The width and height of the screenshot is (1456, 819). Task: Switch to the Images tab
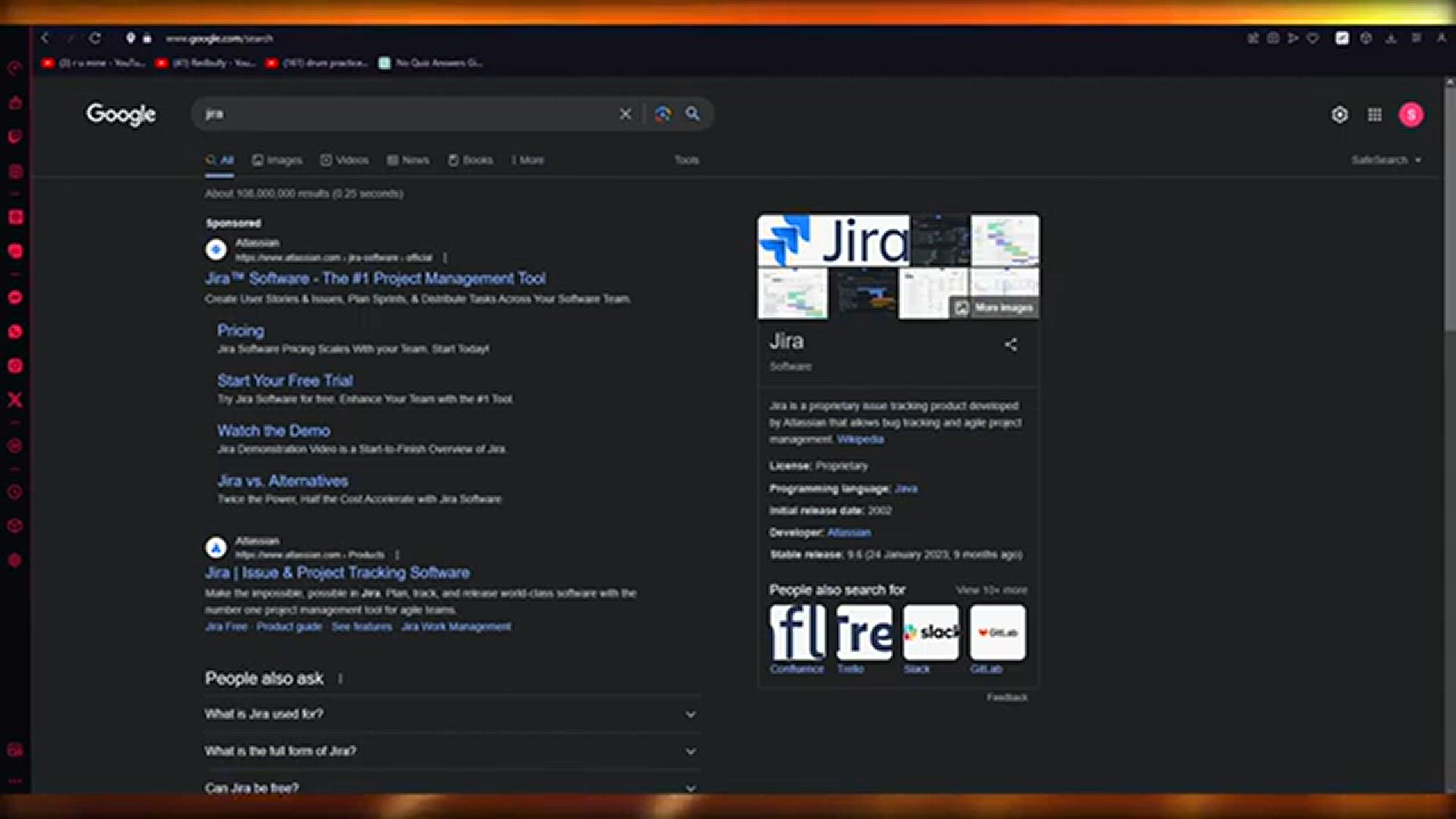point(277,160)
